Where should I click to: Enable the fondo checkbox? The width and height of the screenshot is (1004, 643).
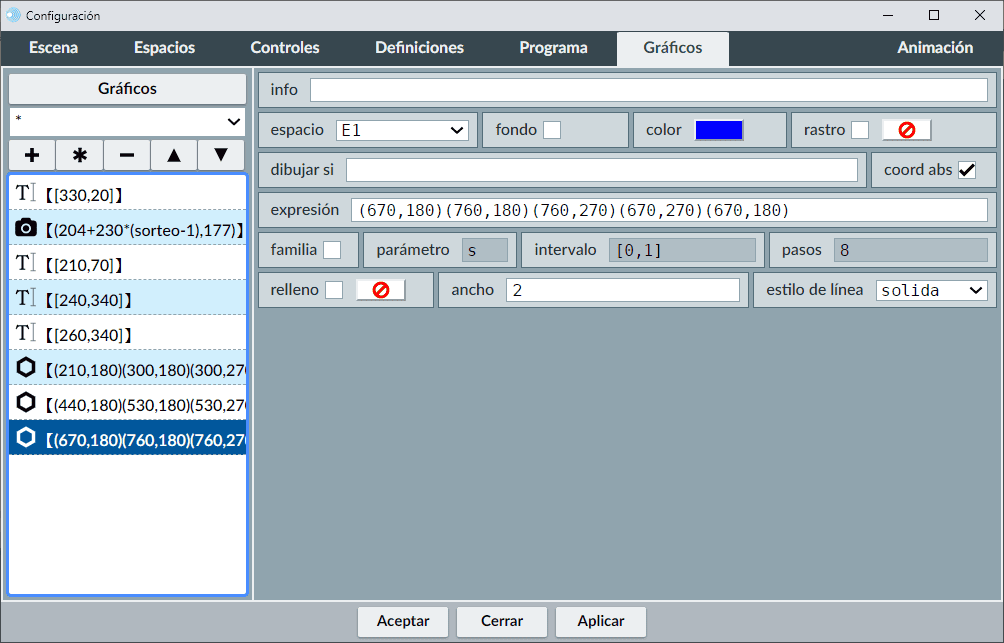pos(552,130)
